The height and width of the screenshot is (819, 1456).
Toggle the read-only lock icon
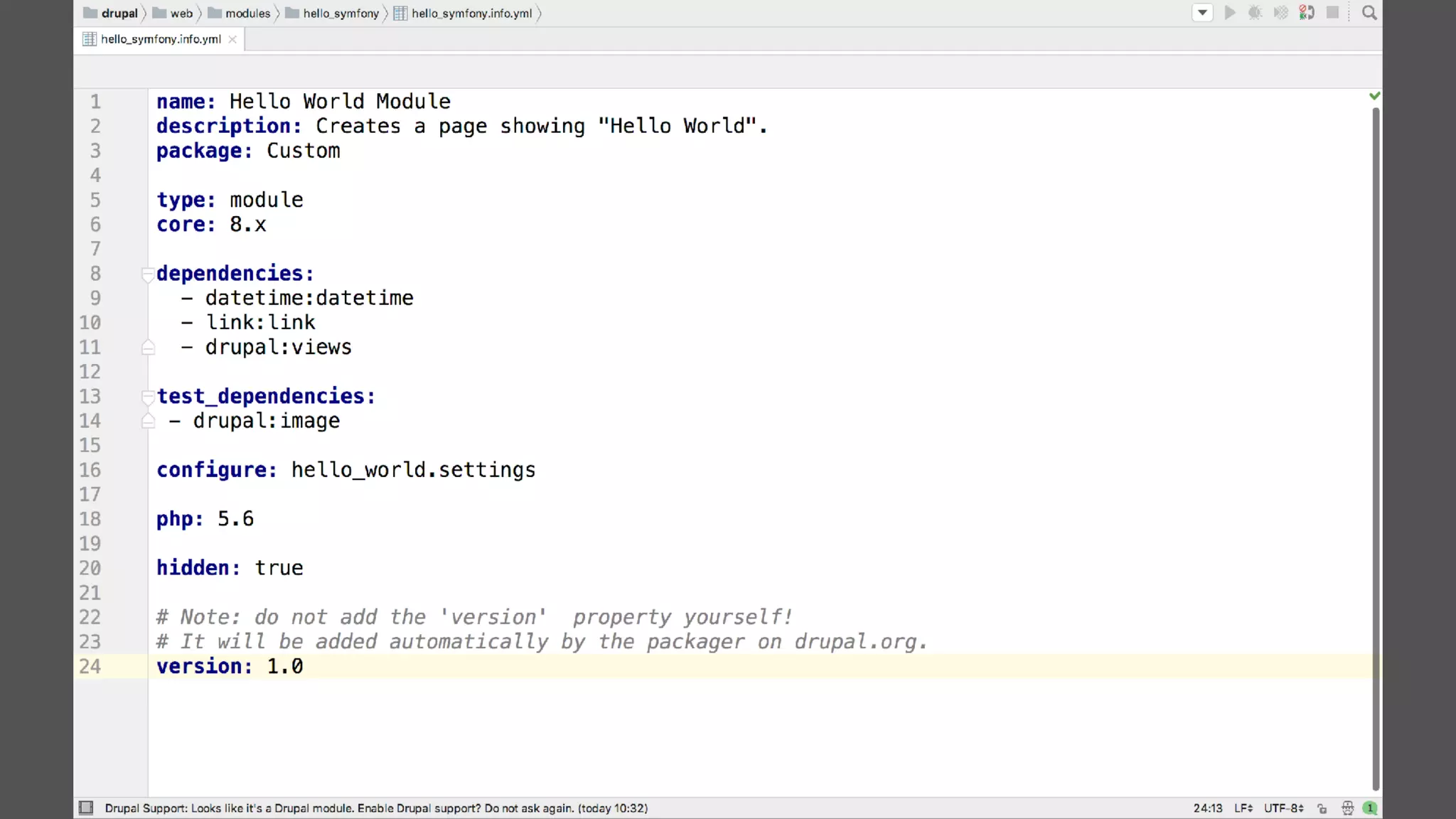point(1322,808)
